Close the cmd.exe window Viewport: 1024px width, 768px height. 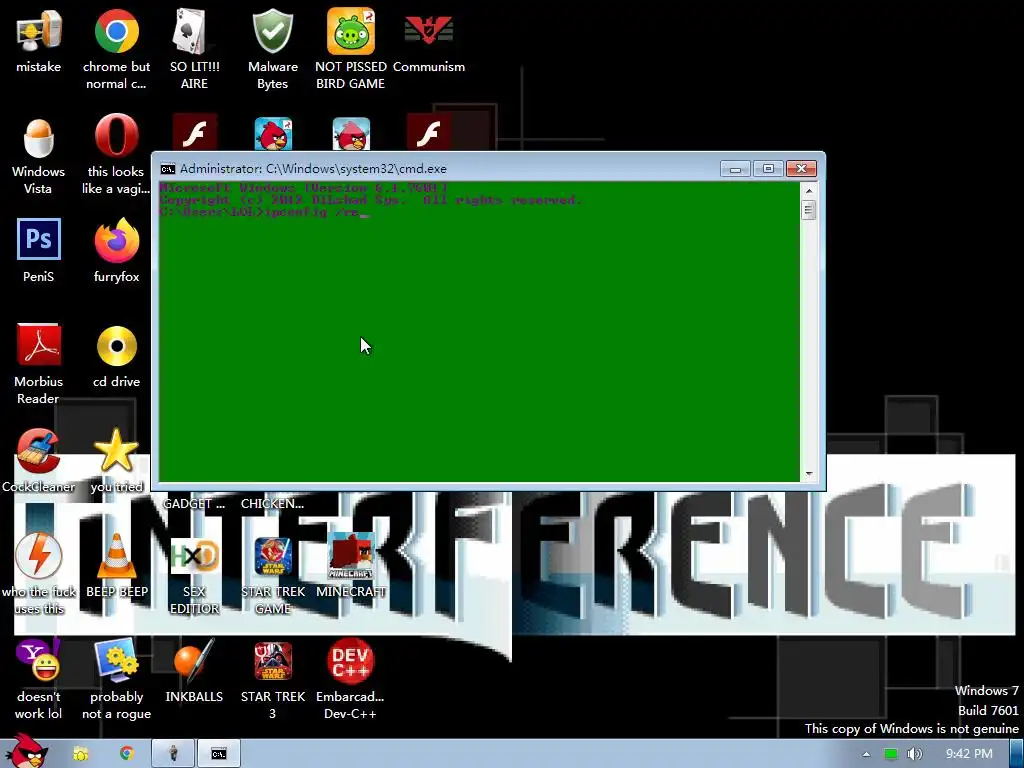click(801, 169)
